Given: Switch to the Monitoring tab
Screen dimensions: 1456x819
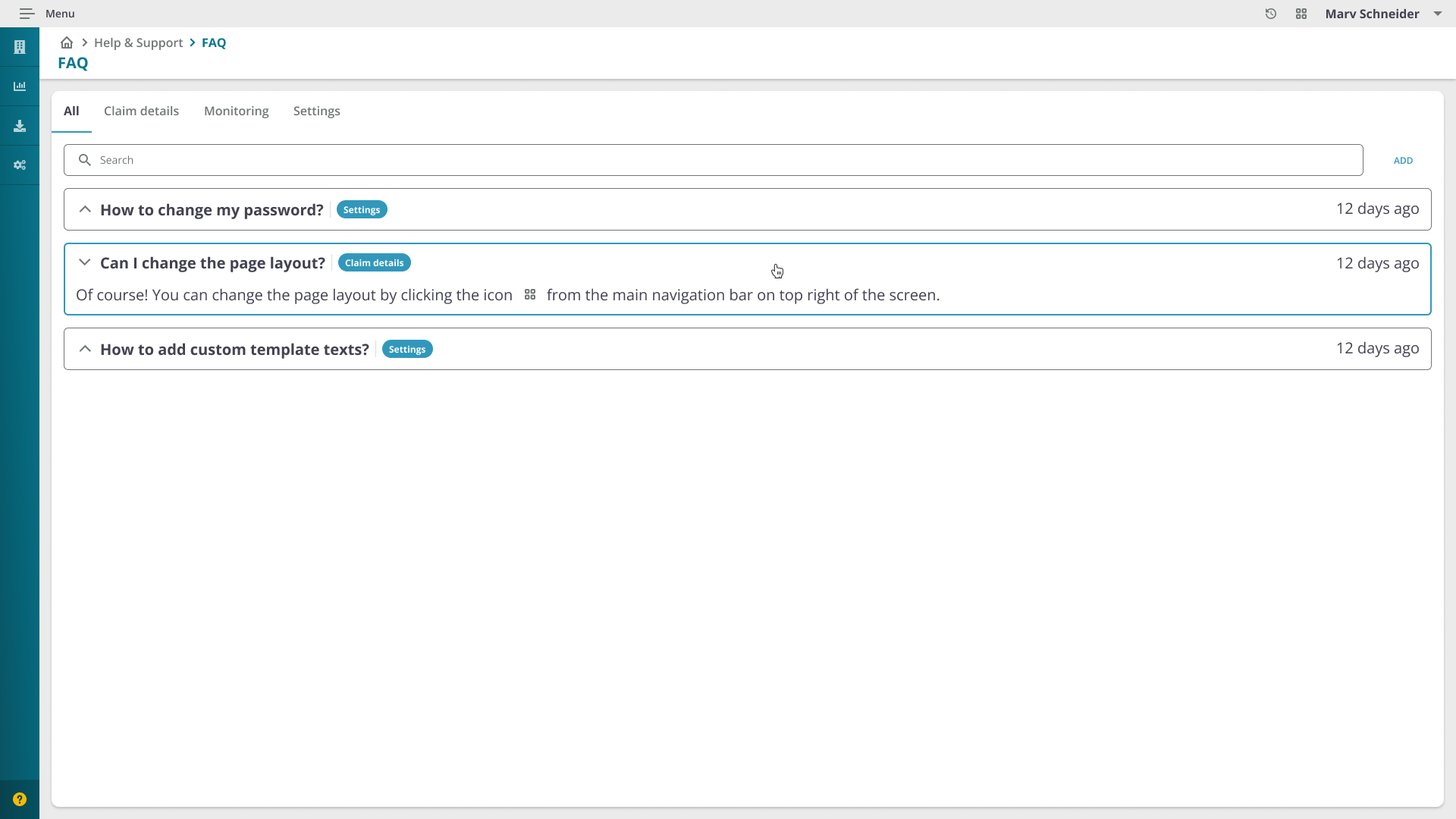Looking at the screenshot, I should 236,111.
